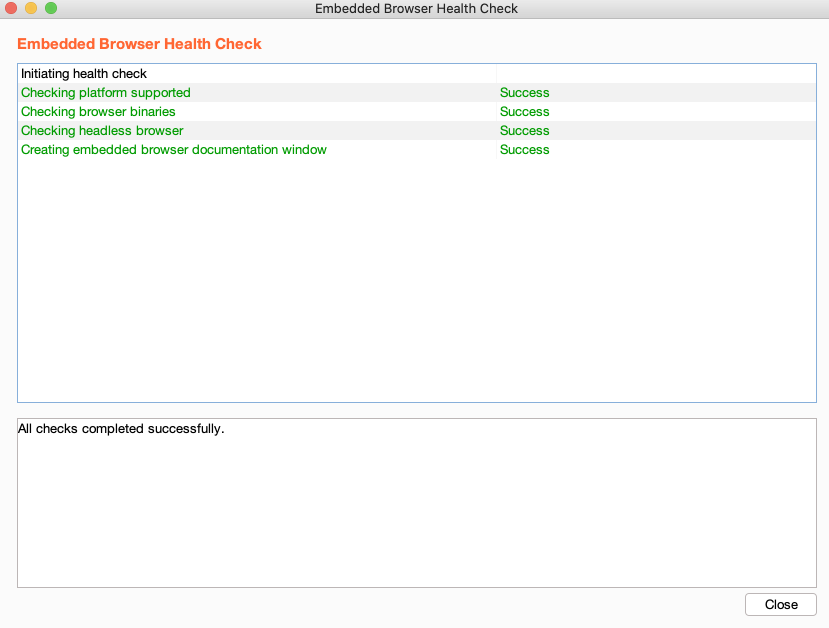This screenshot has width=829, height=628.
Task: Select the 'Checking headless browser' entry
Action: (x=101, y=130)
